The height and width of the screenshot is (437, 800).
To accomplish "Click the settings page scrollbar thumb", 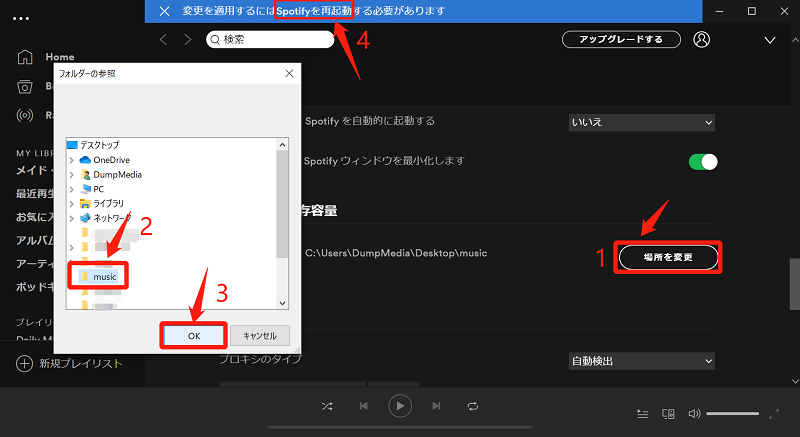I will click(794, 284).
